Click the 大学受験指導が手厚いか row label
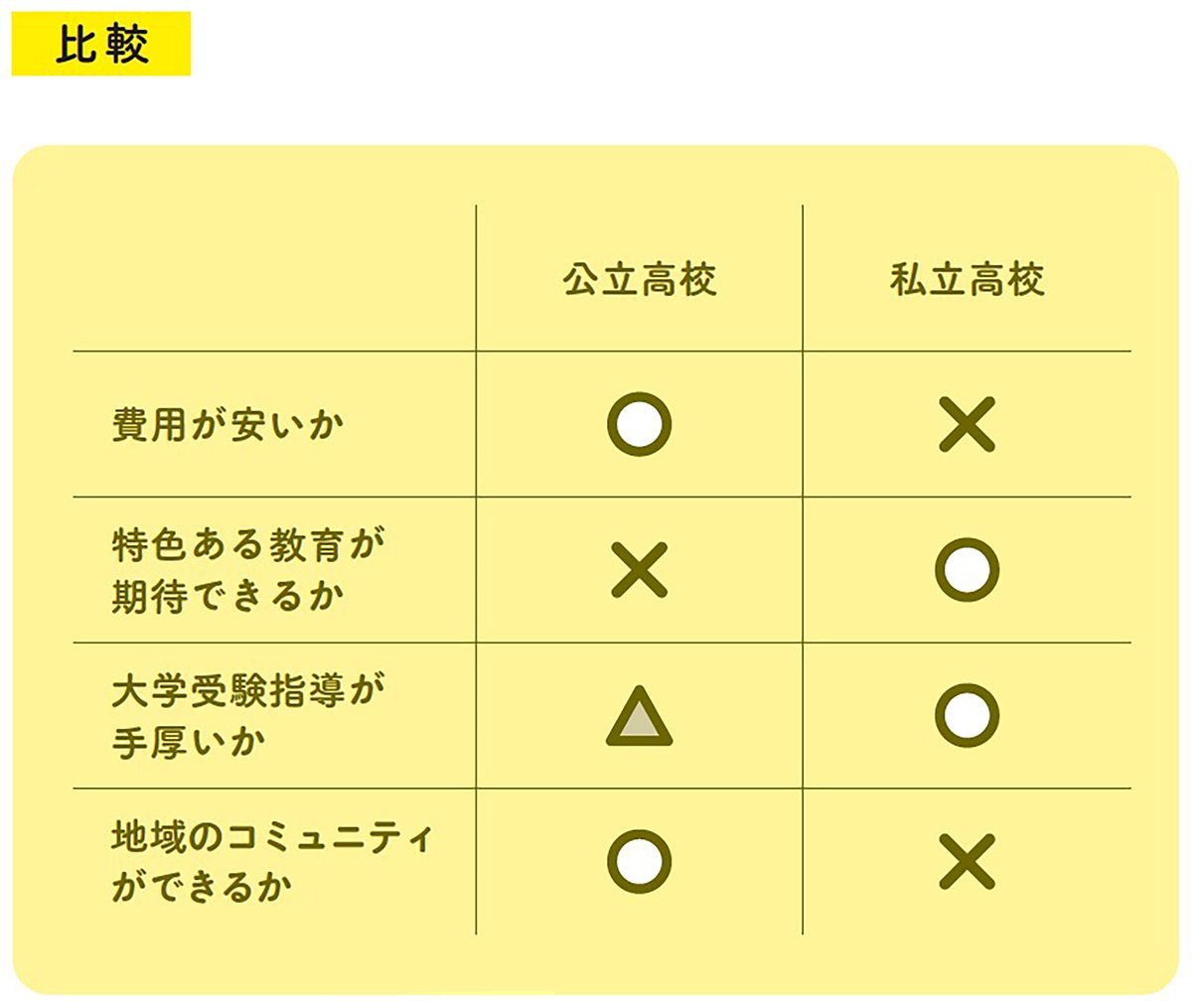 click(x=248, y=716)
